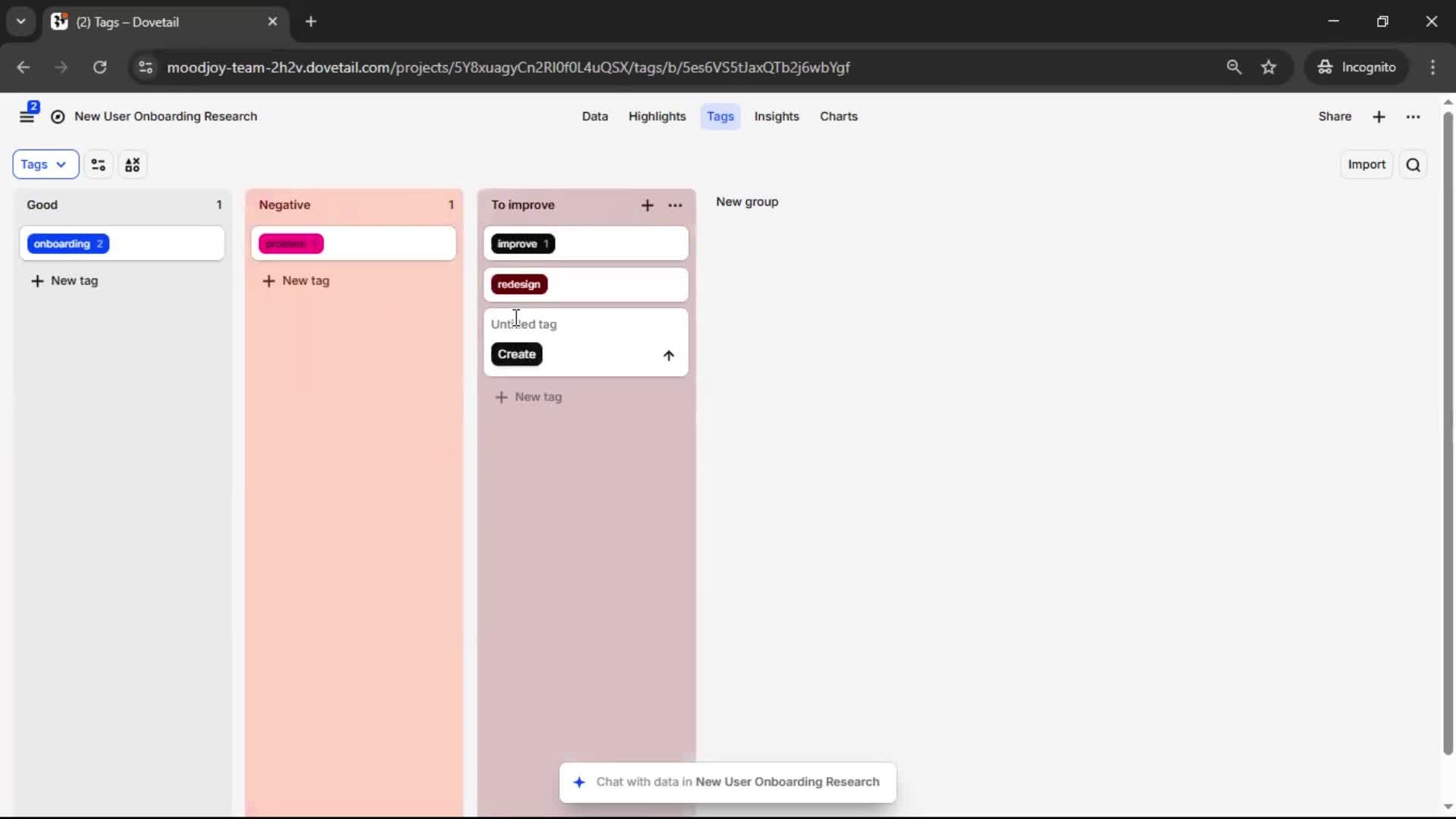1456x819 pixels.
Task: Open browser tab list chevron
Action: tap(20, 21)
